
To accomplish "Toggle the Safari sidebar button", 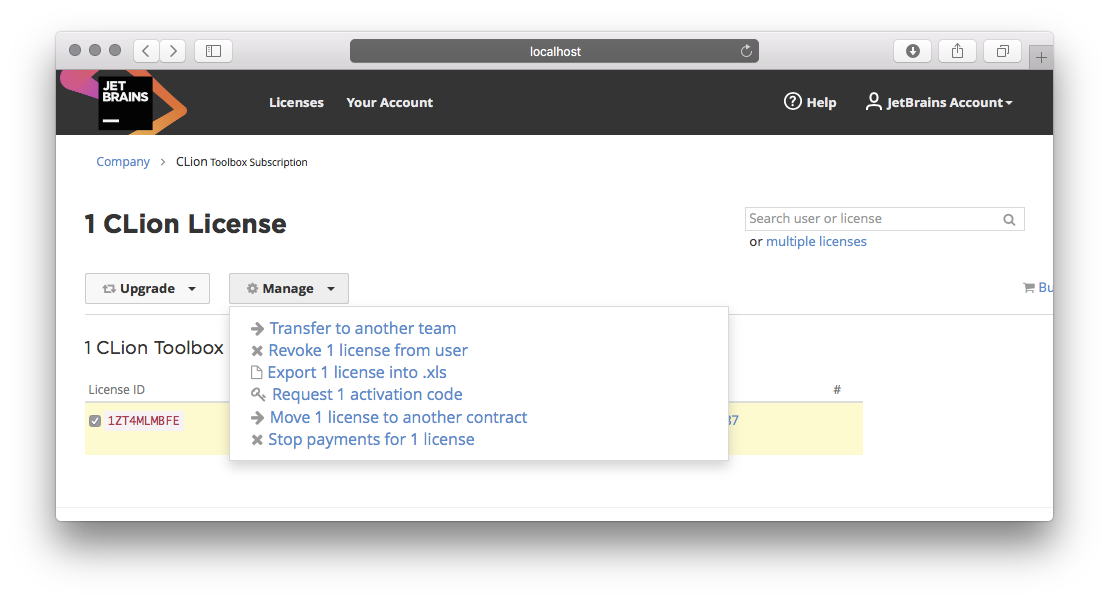I will (213, 51).
